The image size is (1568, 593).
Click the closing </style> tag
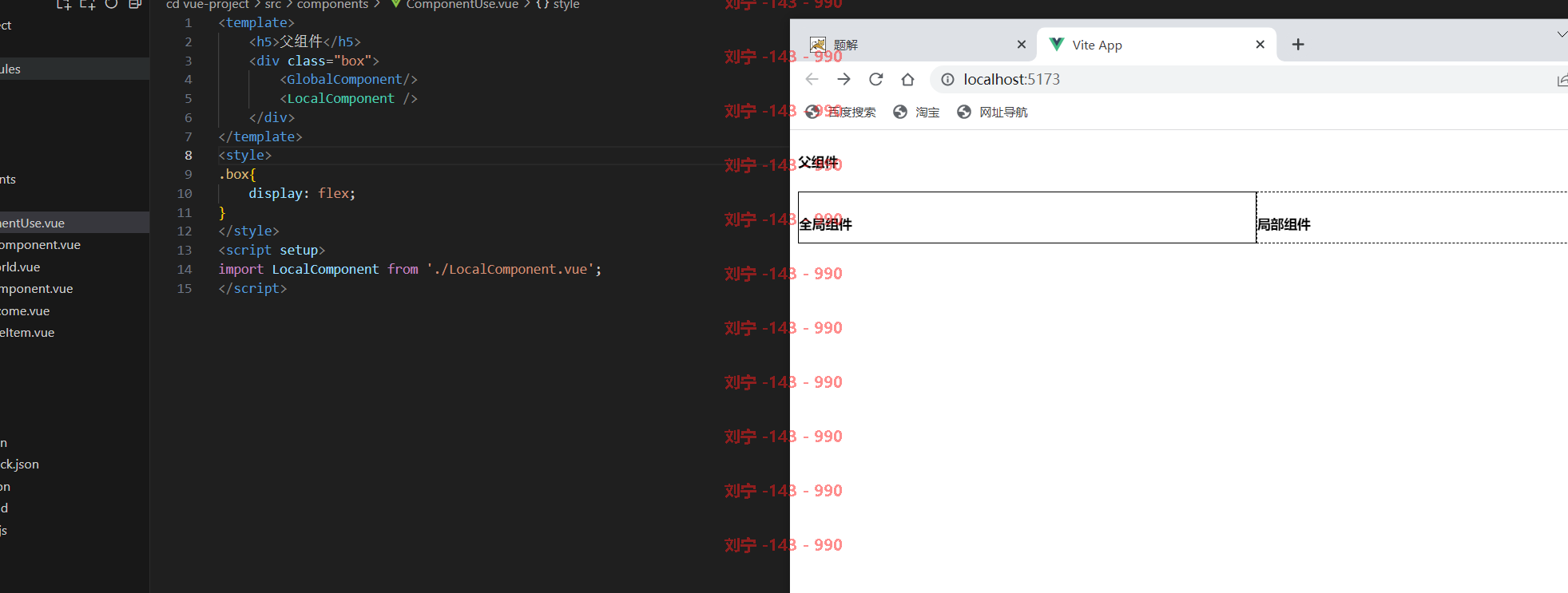pyautogui.click(x=248, y=231)
